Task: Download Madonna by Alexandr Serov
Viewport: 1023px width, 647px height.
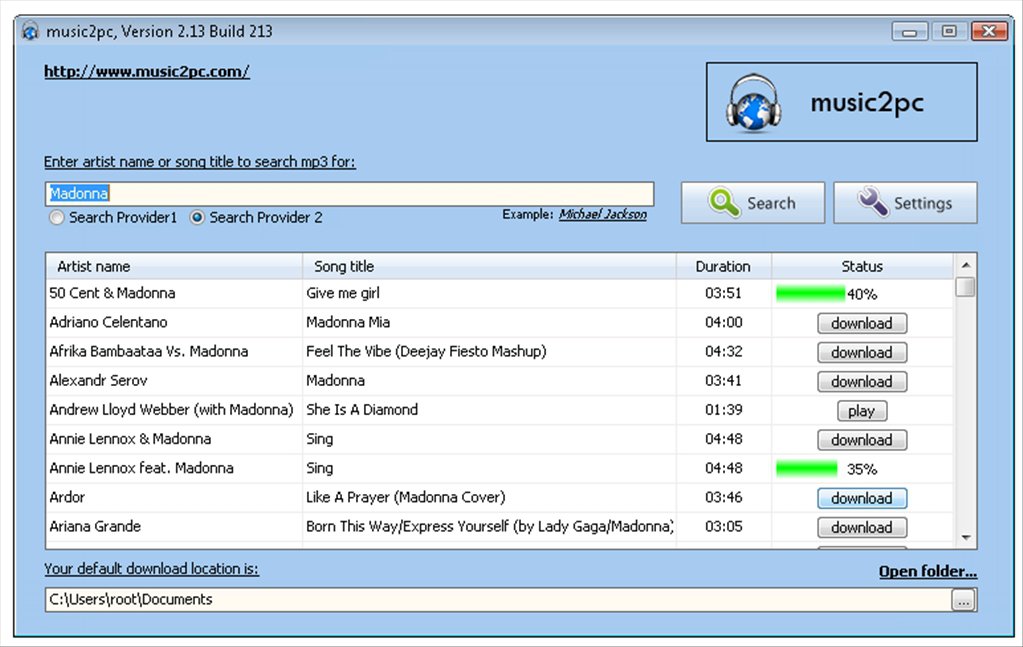Action: click(862, 382)
